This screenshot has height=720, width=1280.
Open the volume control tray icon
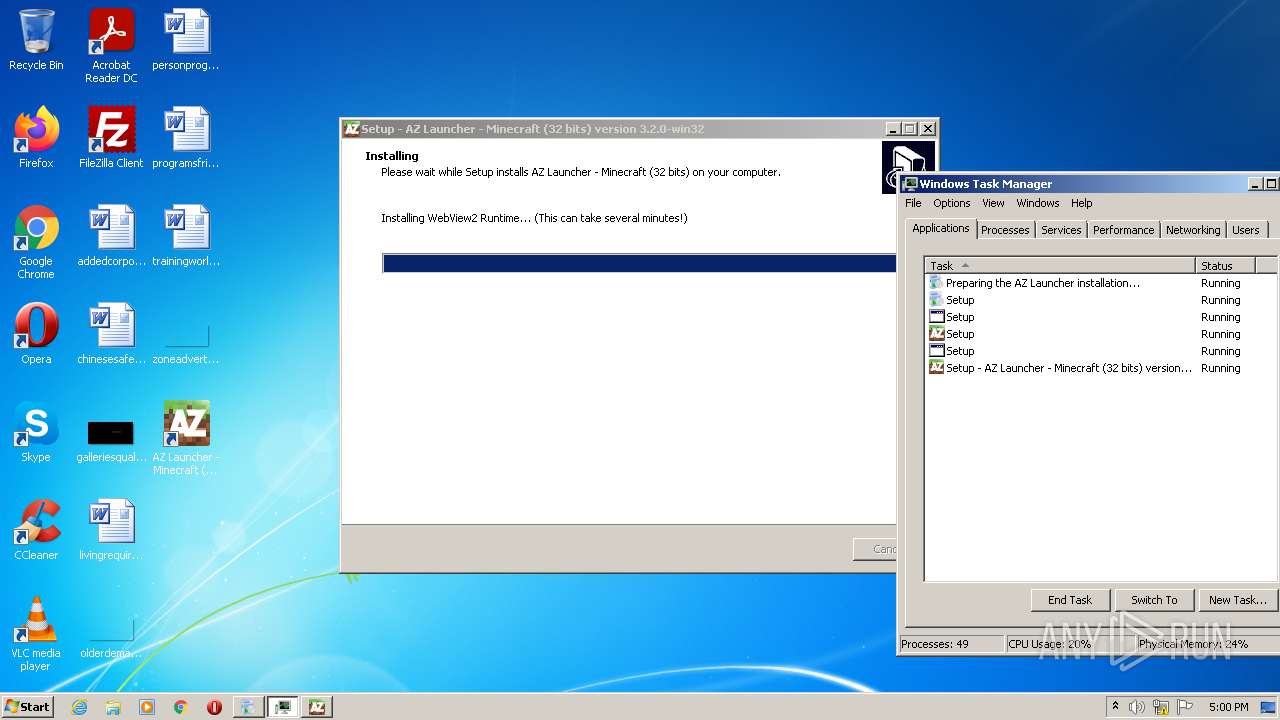pos(1137,707)
